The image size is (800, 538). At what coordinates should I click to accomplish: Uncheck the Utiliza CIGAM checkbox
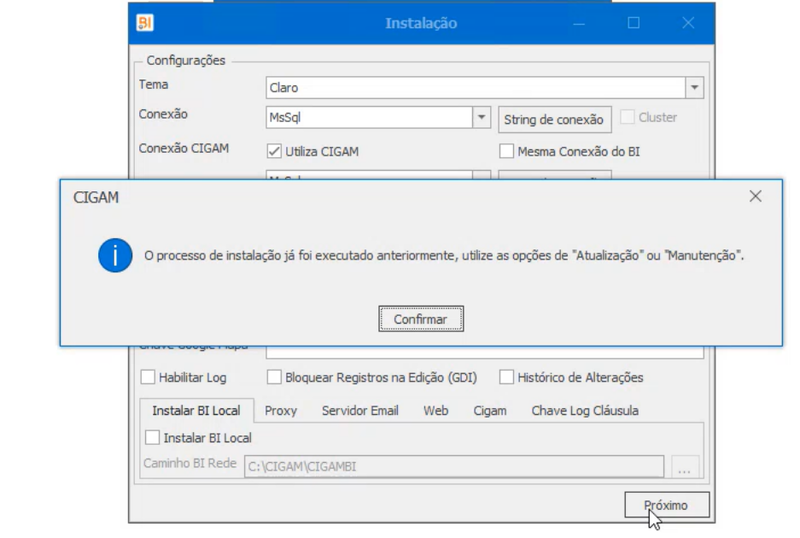(x=274, y=152)
